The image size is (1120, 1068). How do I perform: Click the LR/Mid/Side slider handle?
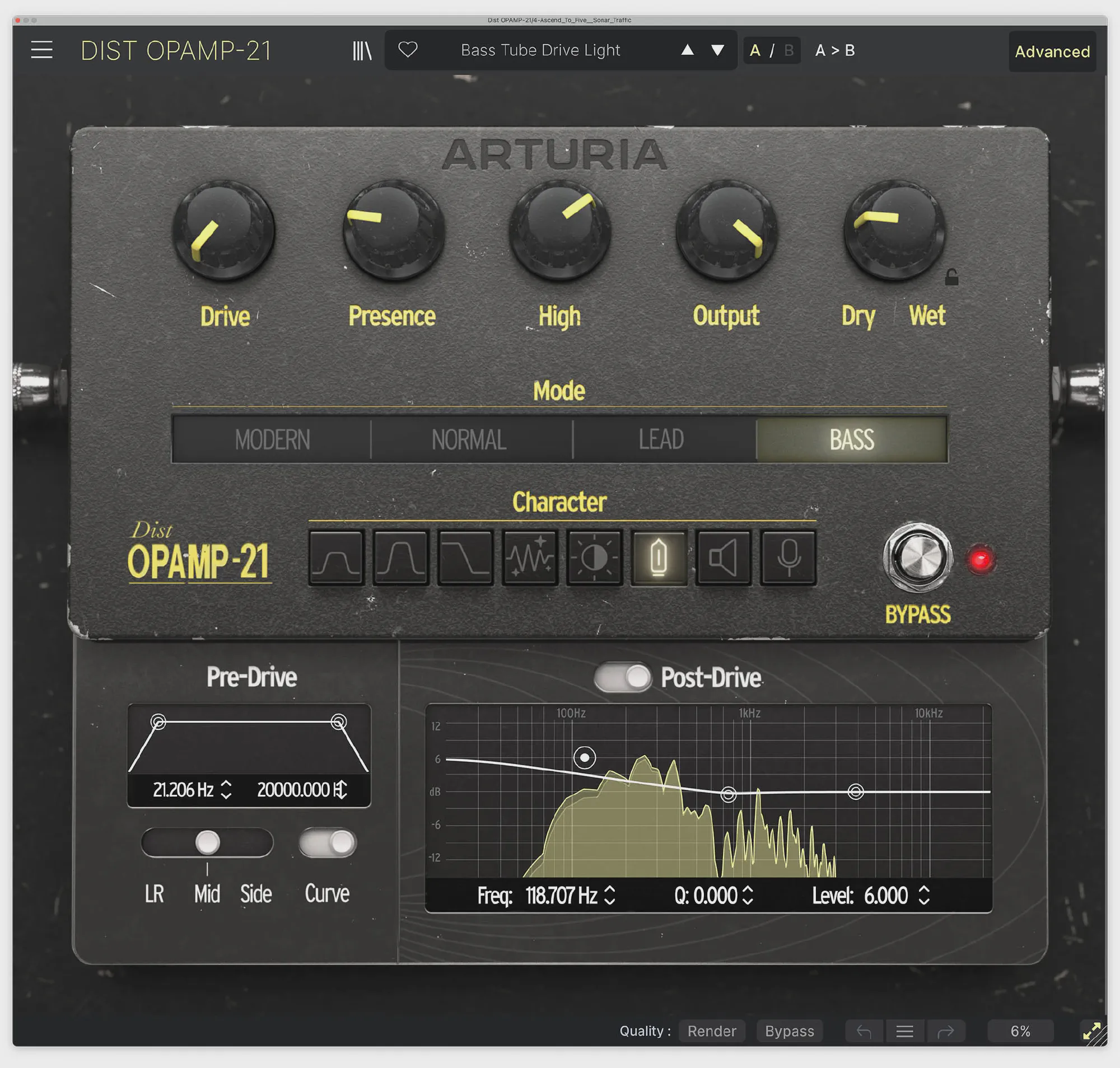tap(207, 842)
